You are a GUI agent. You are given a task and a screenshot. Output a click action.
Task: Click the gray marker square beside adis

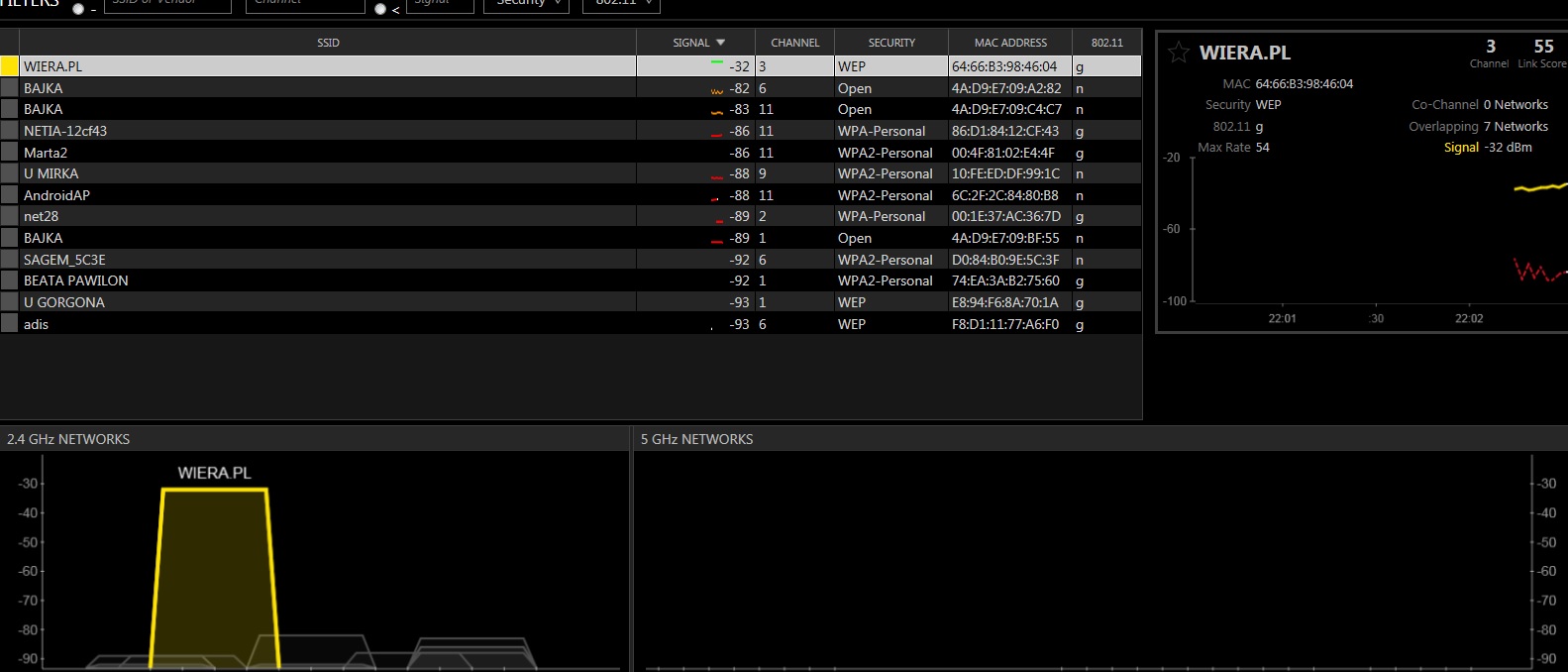10,324
